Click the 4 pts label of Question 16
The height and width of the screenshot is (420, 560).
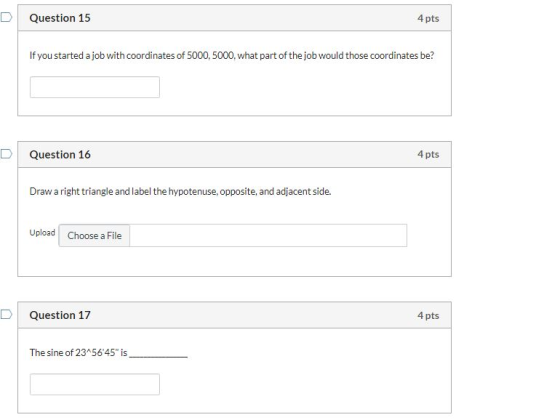(428, 154)
